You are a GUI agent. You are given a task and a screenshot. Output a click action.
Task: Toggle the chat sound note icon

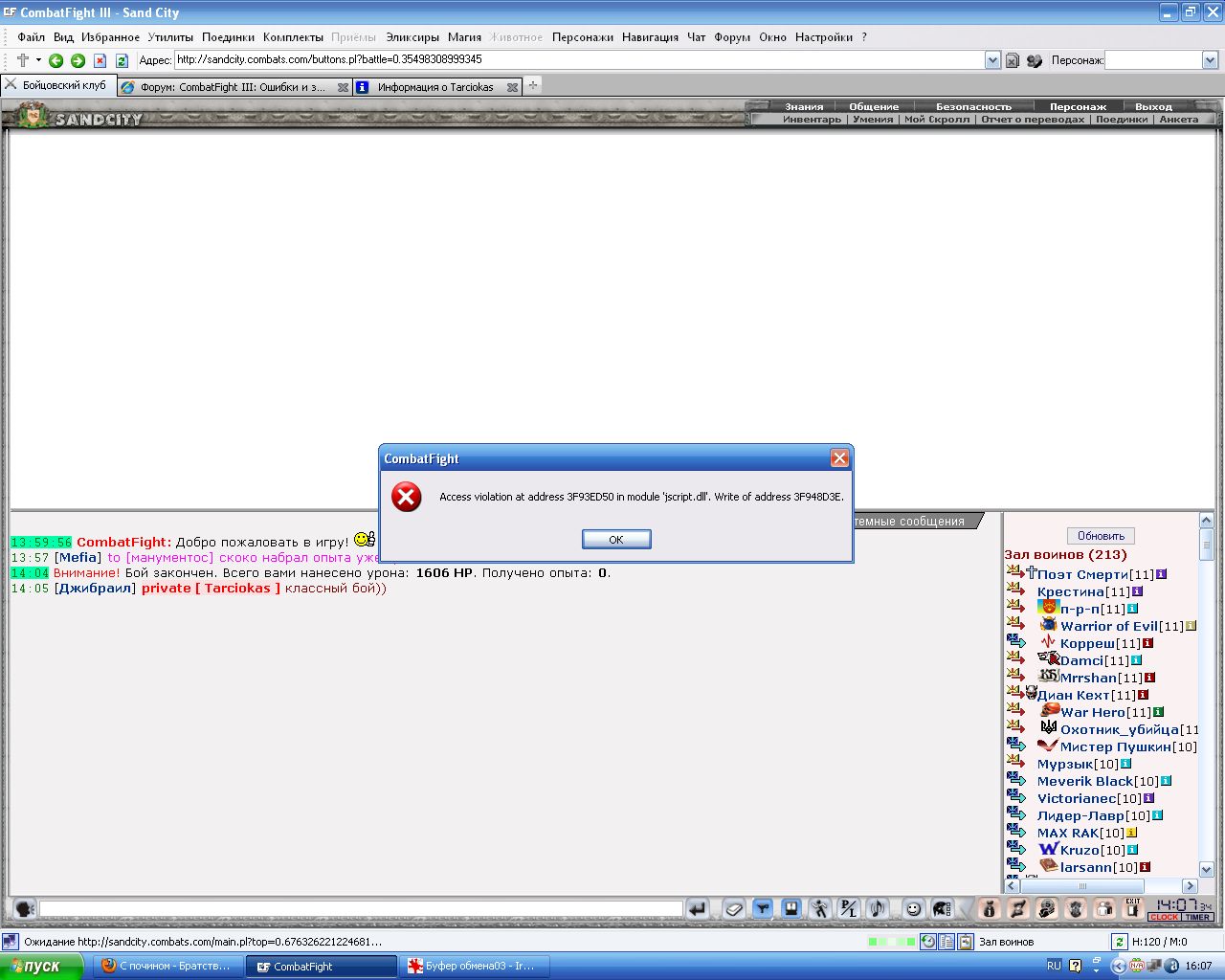[877, 908]
